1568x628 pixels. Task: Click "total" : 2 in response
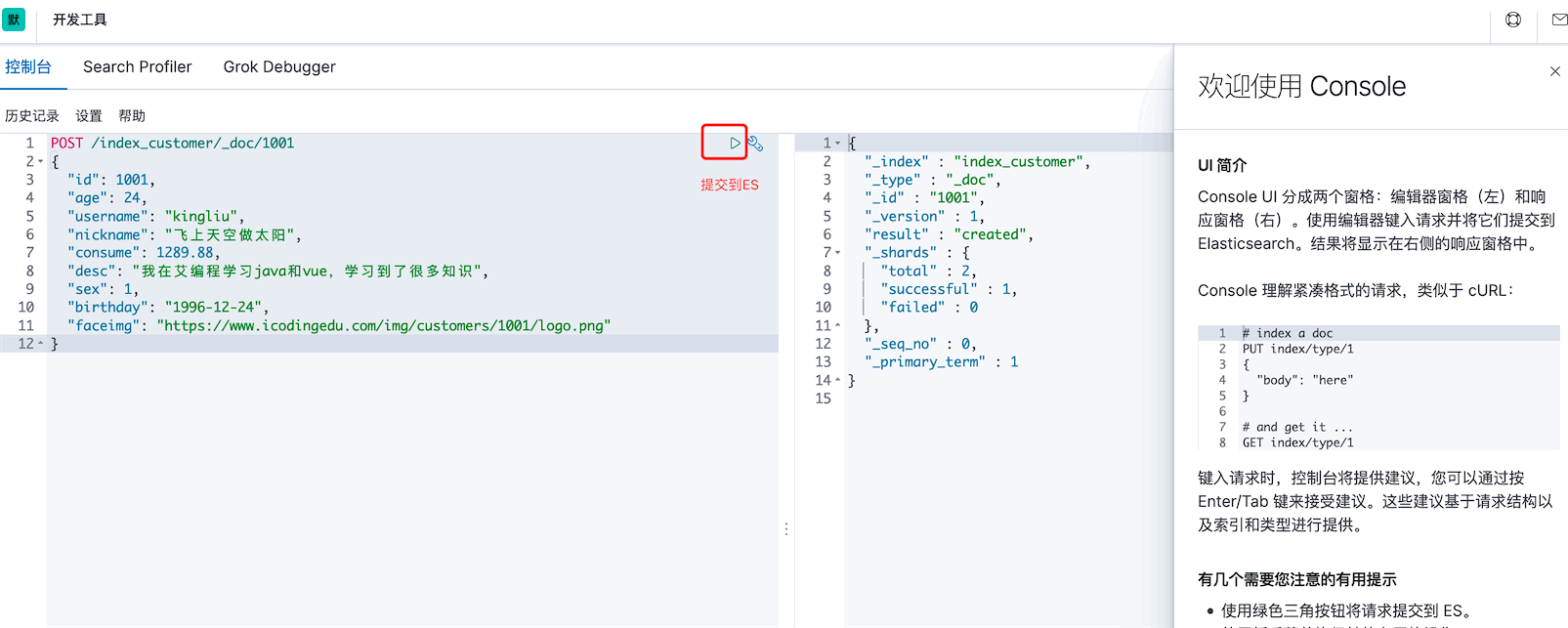click(928, 271)
